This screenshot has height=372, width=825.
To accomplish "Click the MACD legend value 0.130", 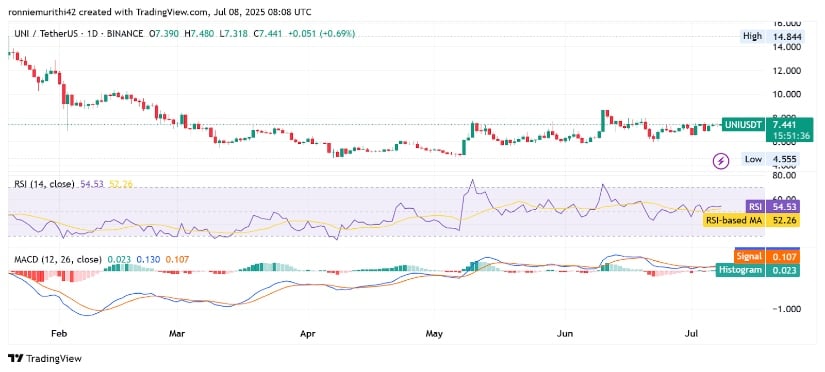I will pyautogui.click(x=147, y=259).
